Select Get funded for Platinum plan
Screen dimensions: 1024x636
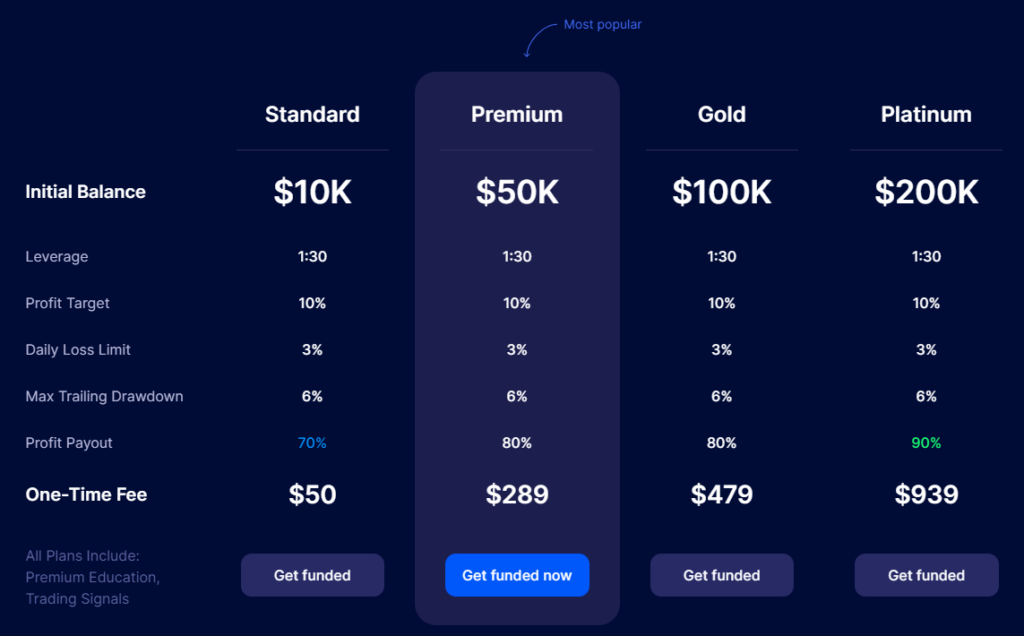click(x=926, y=575)
